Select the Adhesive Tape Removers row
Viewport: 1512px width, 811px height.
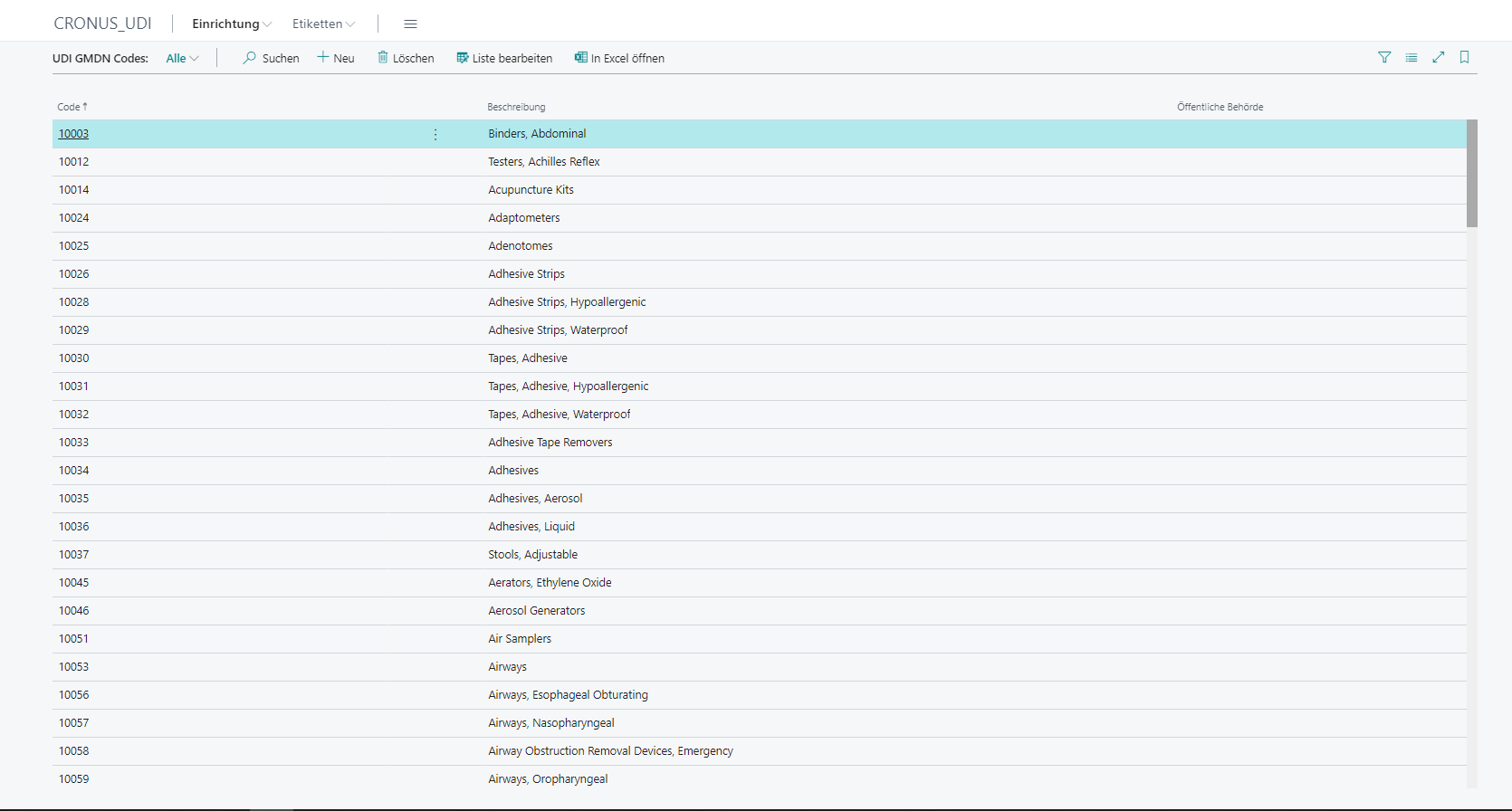coord(550,443)
